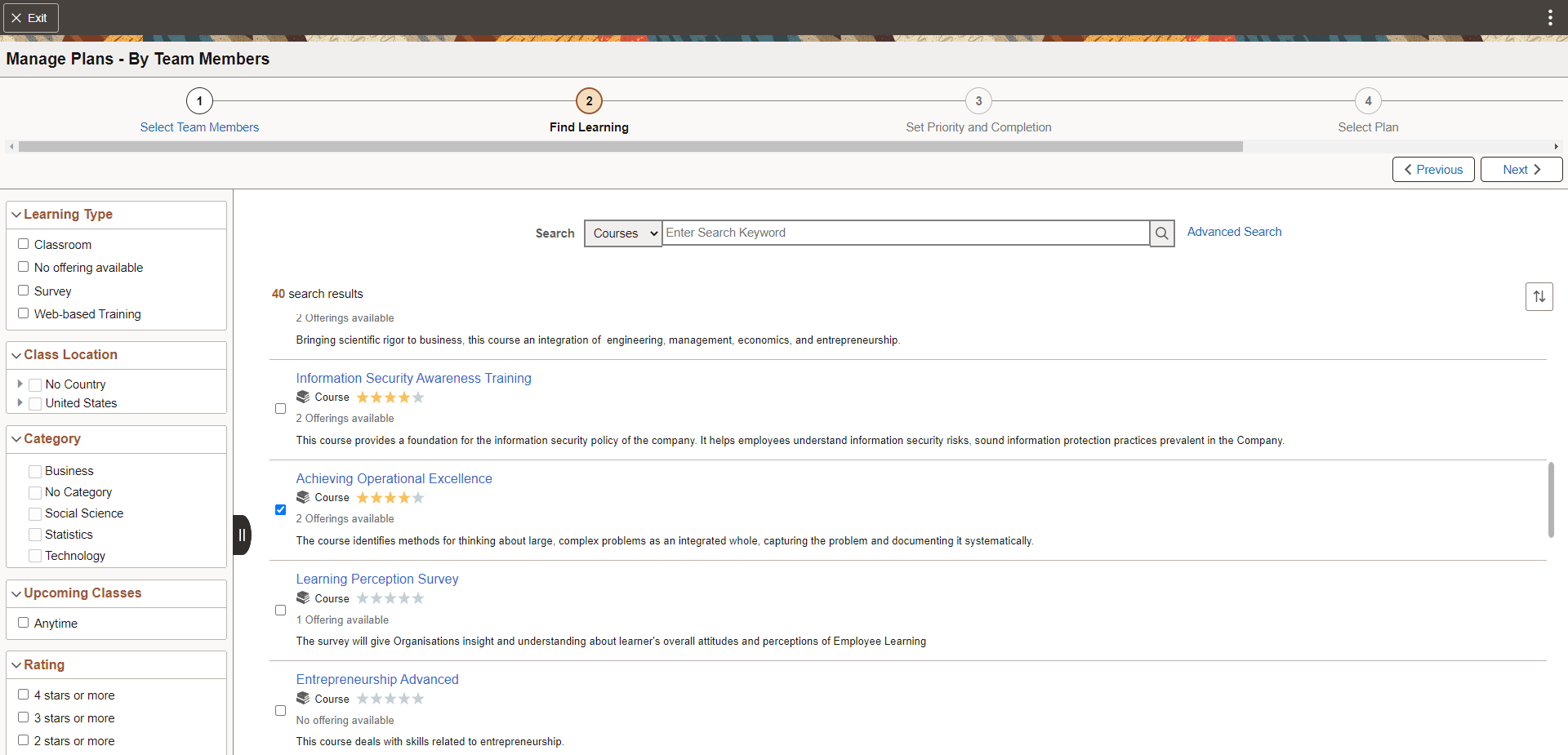This screenshot has height=755, width=1568.
Task: Click the step circle for Select Plan
Action: pos(1369,100)
